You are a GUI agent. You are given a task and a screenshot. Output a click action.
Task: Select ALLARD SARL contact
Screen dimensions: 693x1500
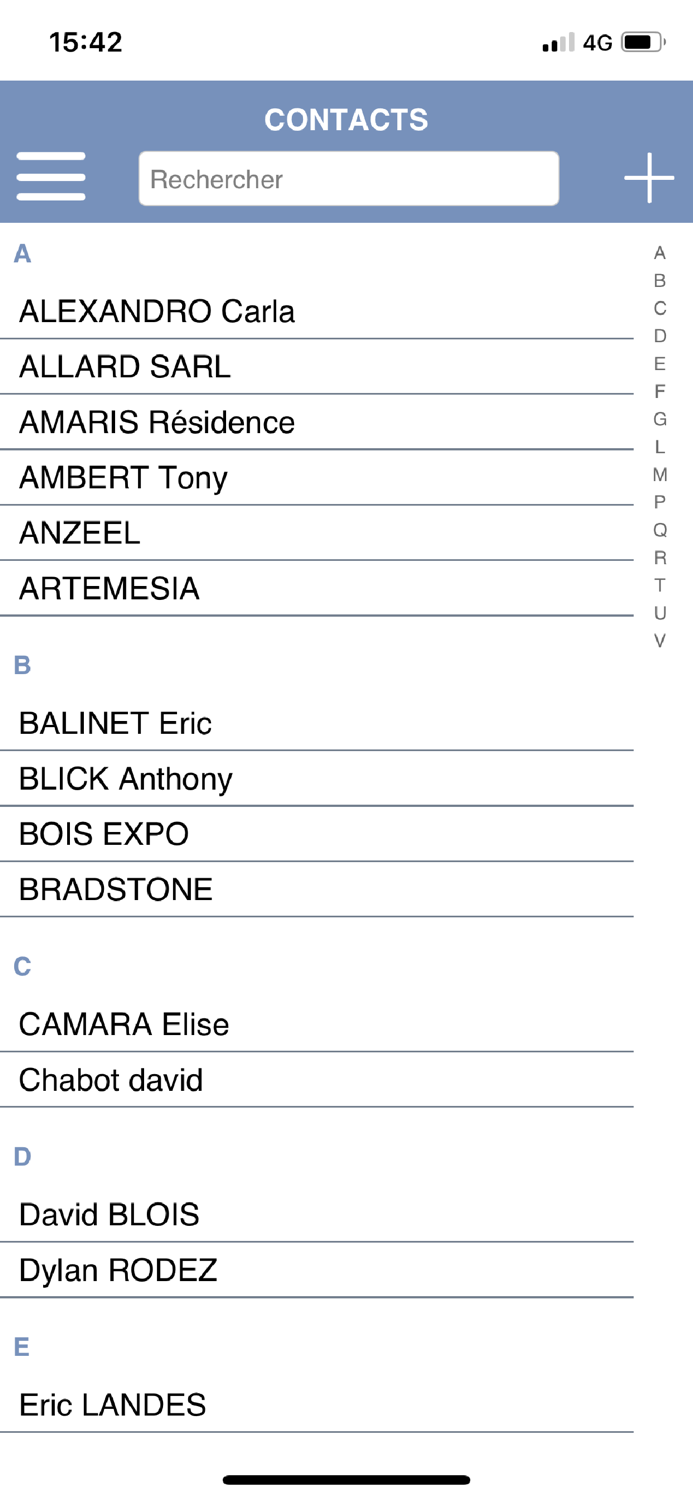(125, 367)
